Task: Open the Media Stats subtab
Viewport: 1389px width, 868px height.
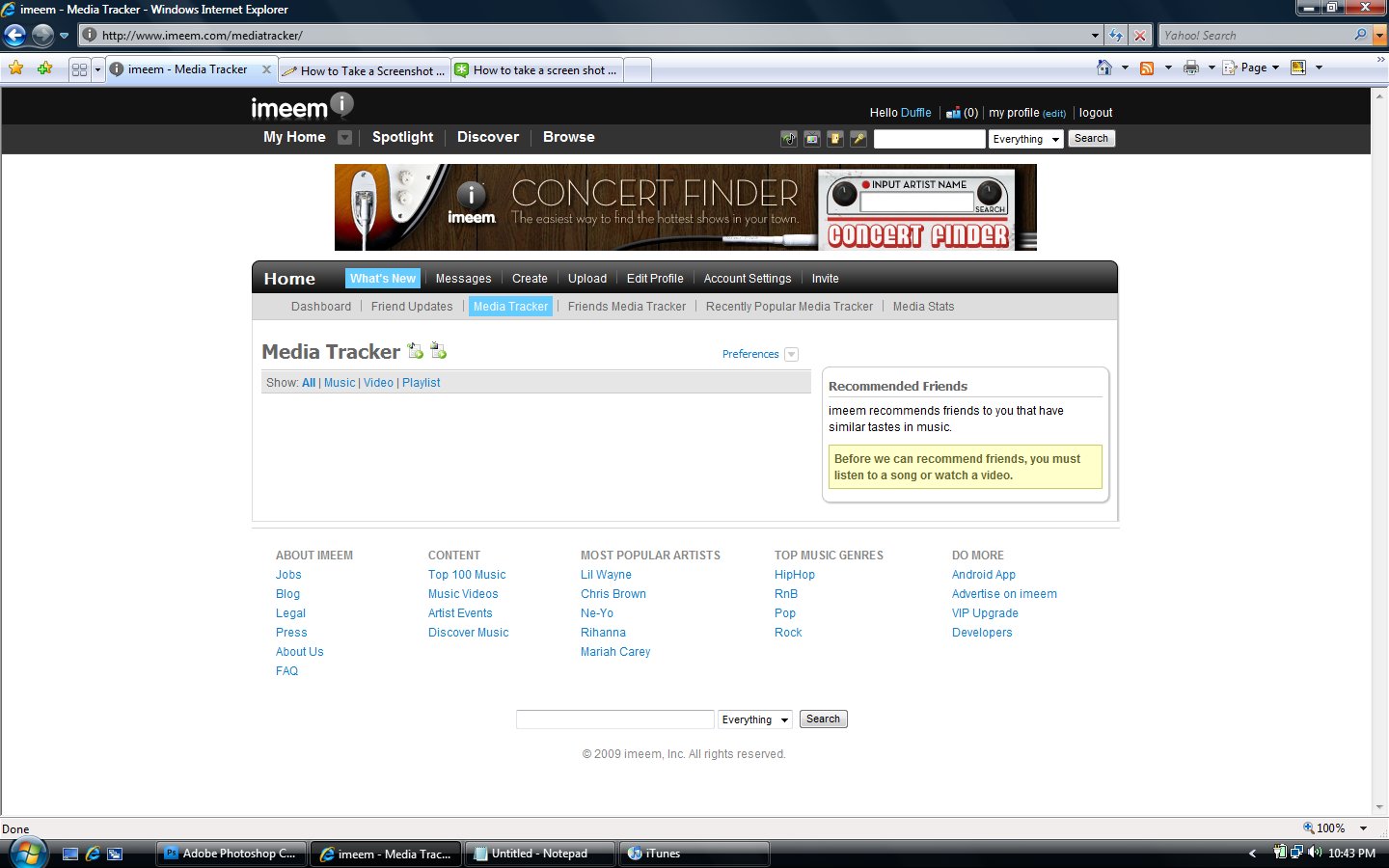Action: tap(923, 307)
